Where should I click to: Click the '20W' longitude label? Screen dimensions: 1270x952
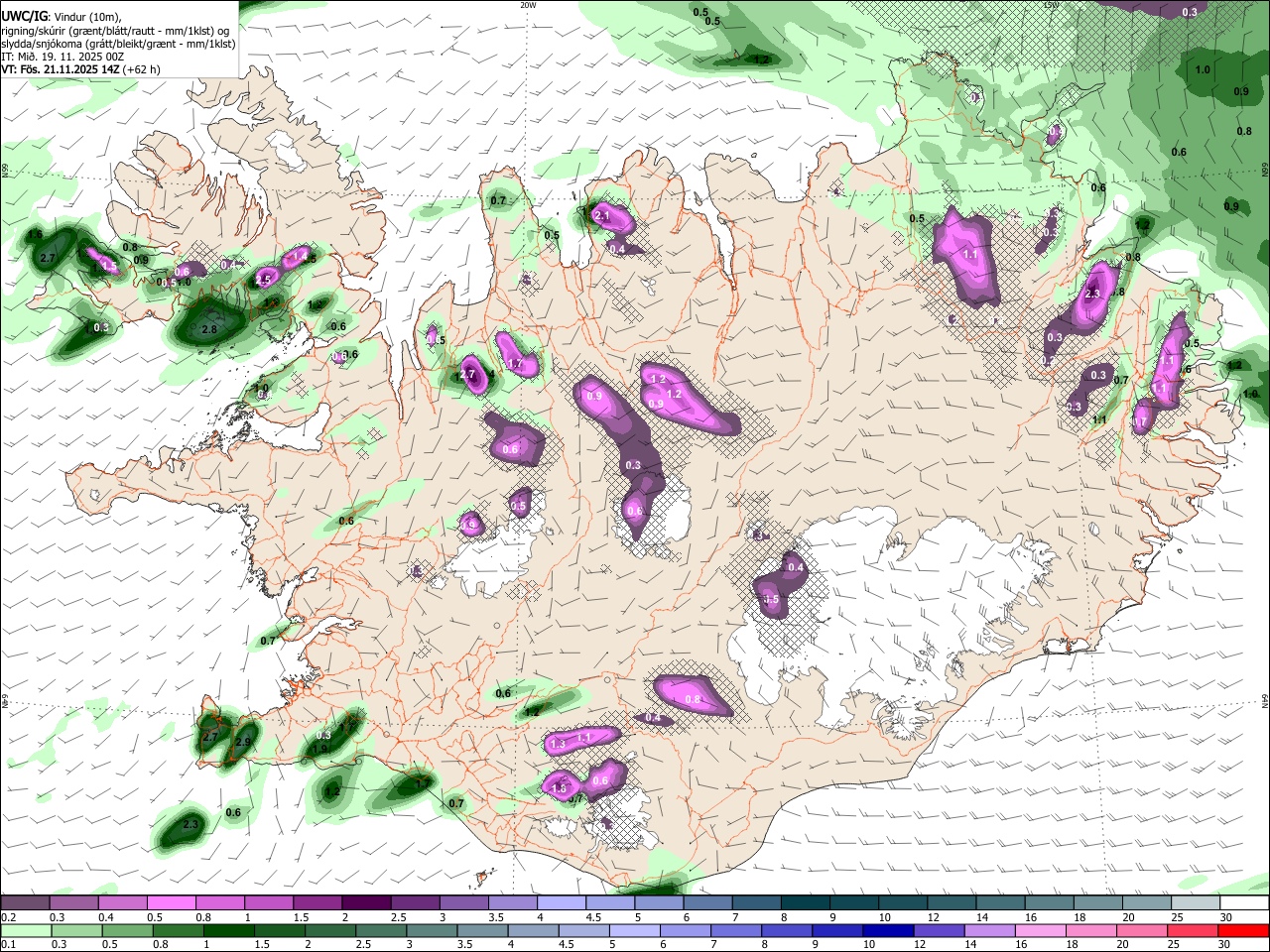point(528,5)
